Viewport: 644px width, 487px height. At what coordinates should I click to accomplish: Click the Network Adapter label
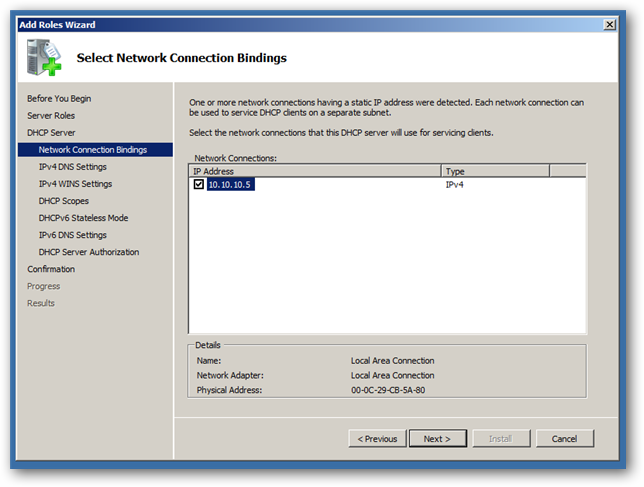(230, 375)
